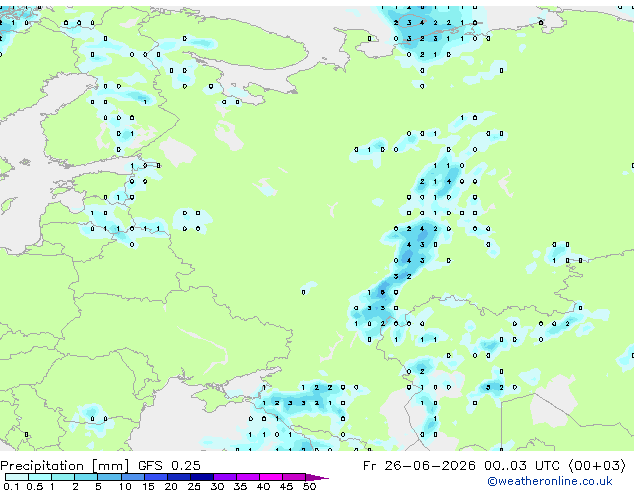Image resolution: width=634 pixels, height=490 pixels.
Task: Click the '15' legend scale label
Action: tap(148, 486)
